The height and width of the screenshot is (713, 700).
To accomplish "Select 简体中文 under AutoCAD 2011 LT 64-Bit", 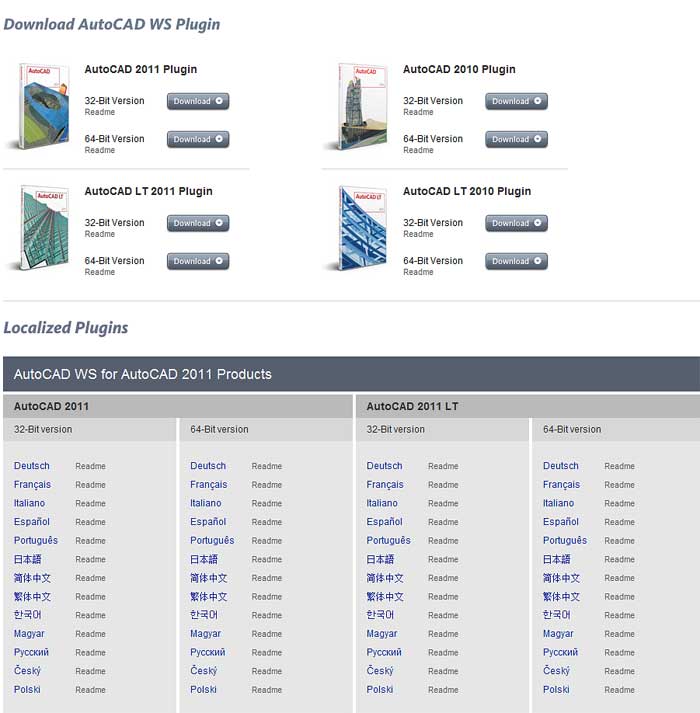I will coord(561,578).
